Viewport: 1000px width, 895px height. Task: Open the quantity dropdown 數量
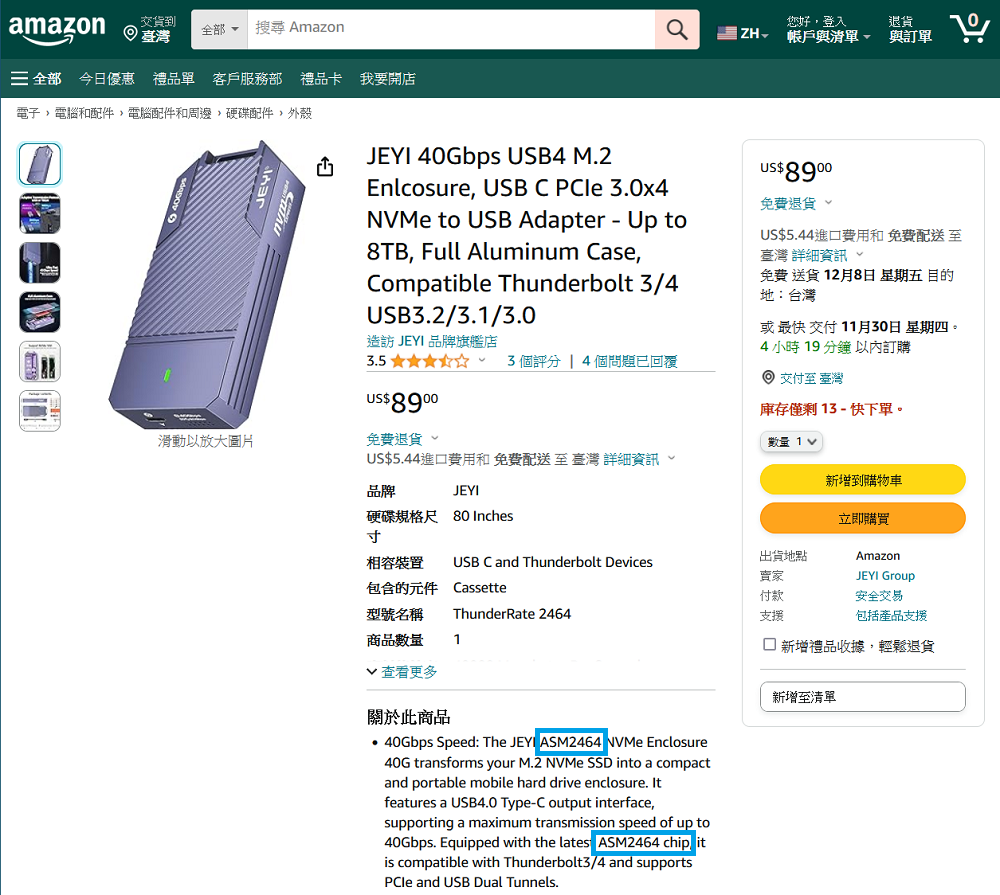pyautogui.click(x=792, y=441)
